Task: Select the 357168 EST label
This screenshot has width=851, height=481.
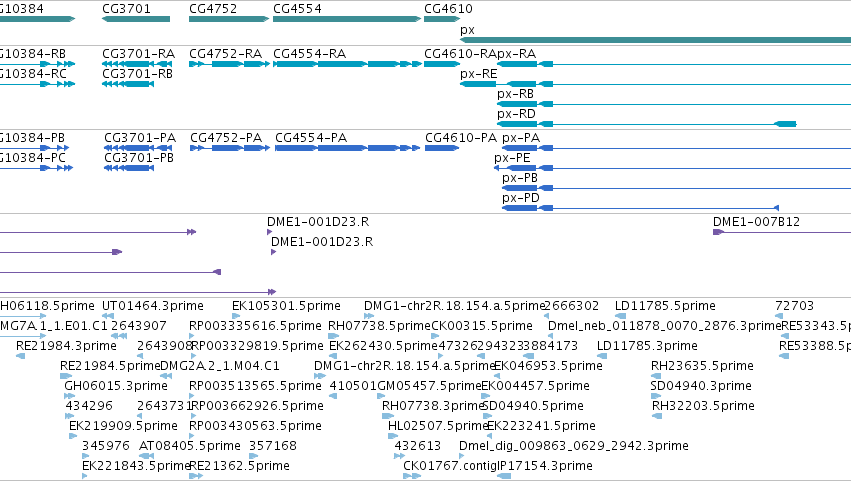Action: coord(273,446)
